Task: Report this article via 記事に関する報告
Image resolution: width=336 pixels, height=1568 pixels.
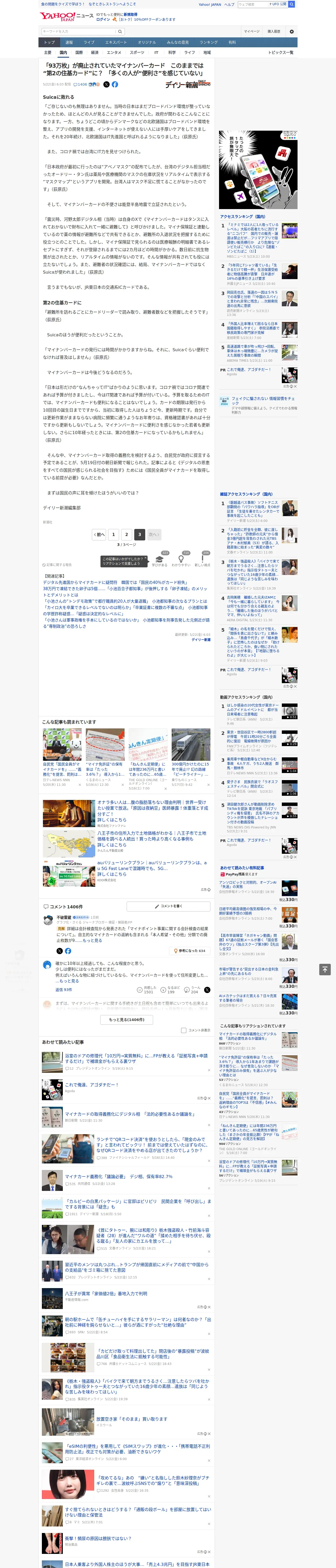Action: pos(57,565)
